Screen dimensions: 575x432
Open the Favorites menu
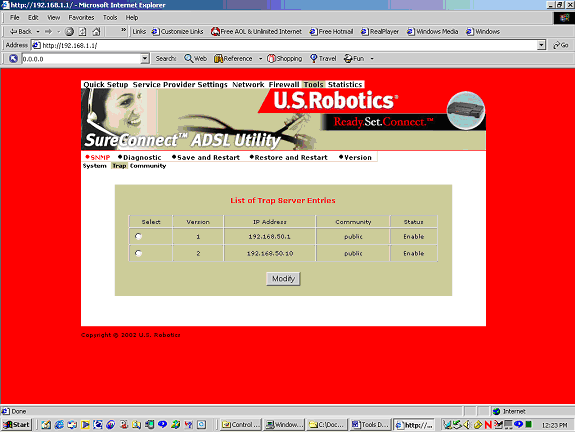tap(81, 18)
